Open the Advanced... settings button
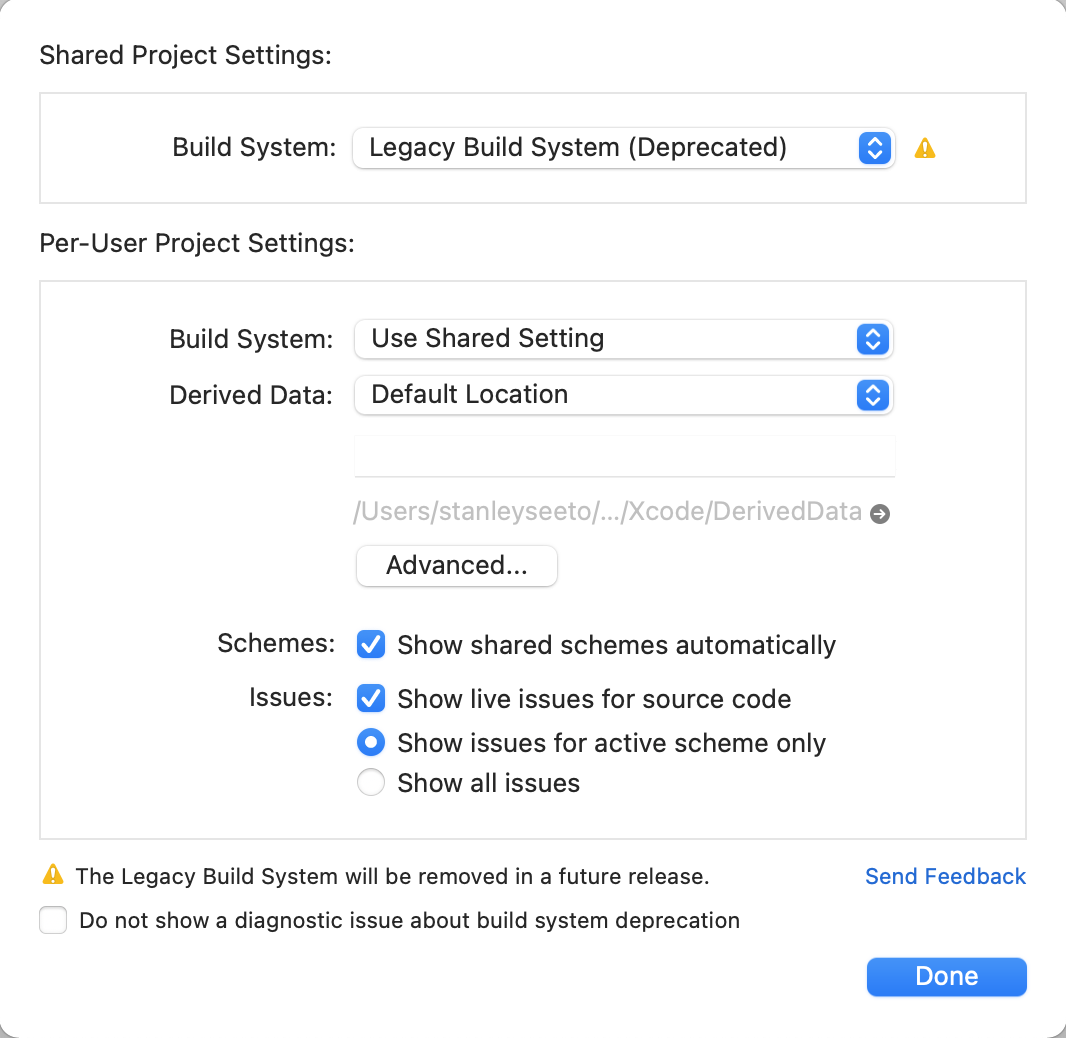The image size is (1066, 1038). click(457, 566)
